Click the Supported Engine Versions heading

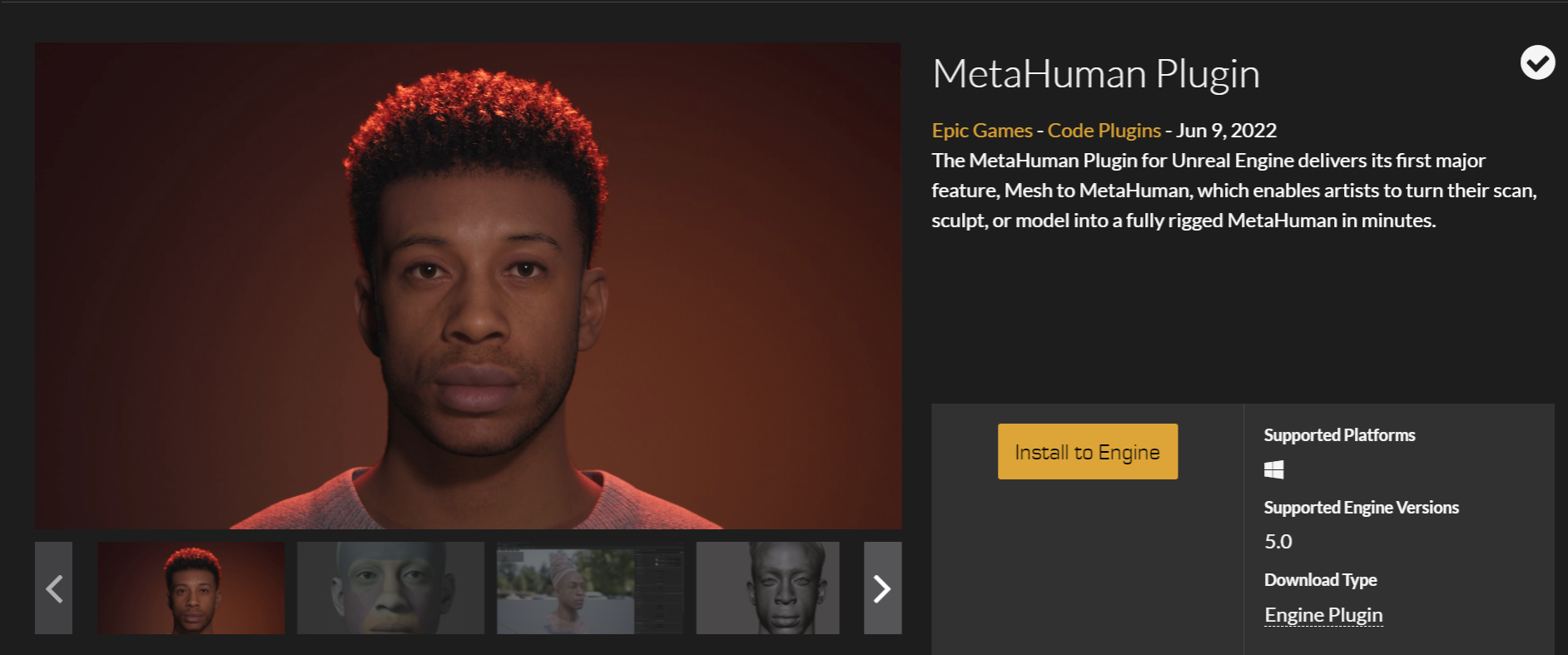(1361, 508)
